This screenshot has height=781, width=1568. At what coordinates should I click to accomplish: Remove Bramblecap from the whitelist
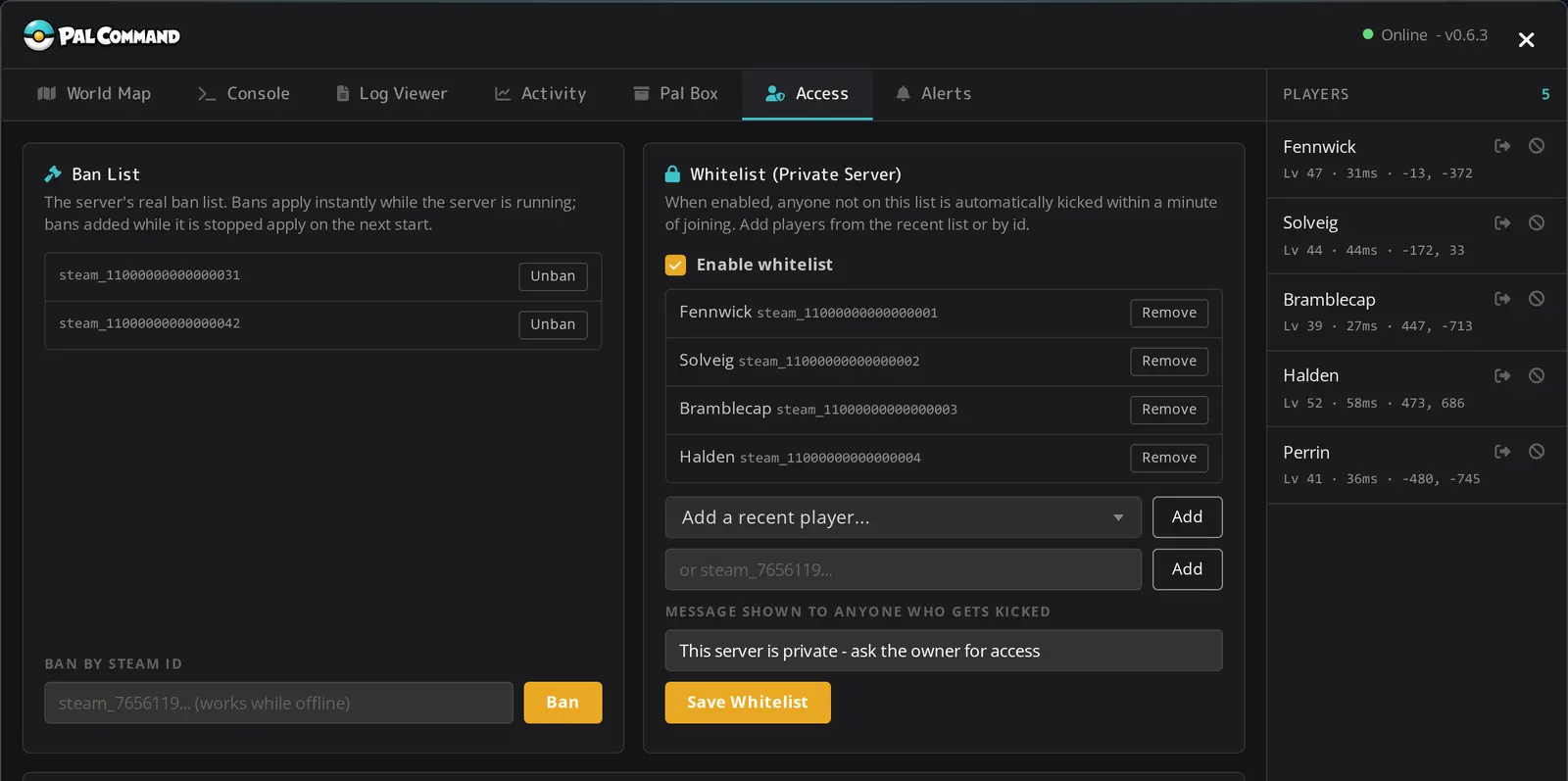click(x=1169, y=410)
